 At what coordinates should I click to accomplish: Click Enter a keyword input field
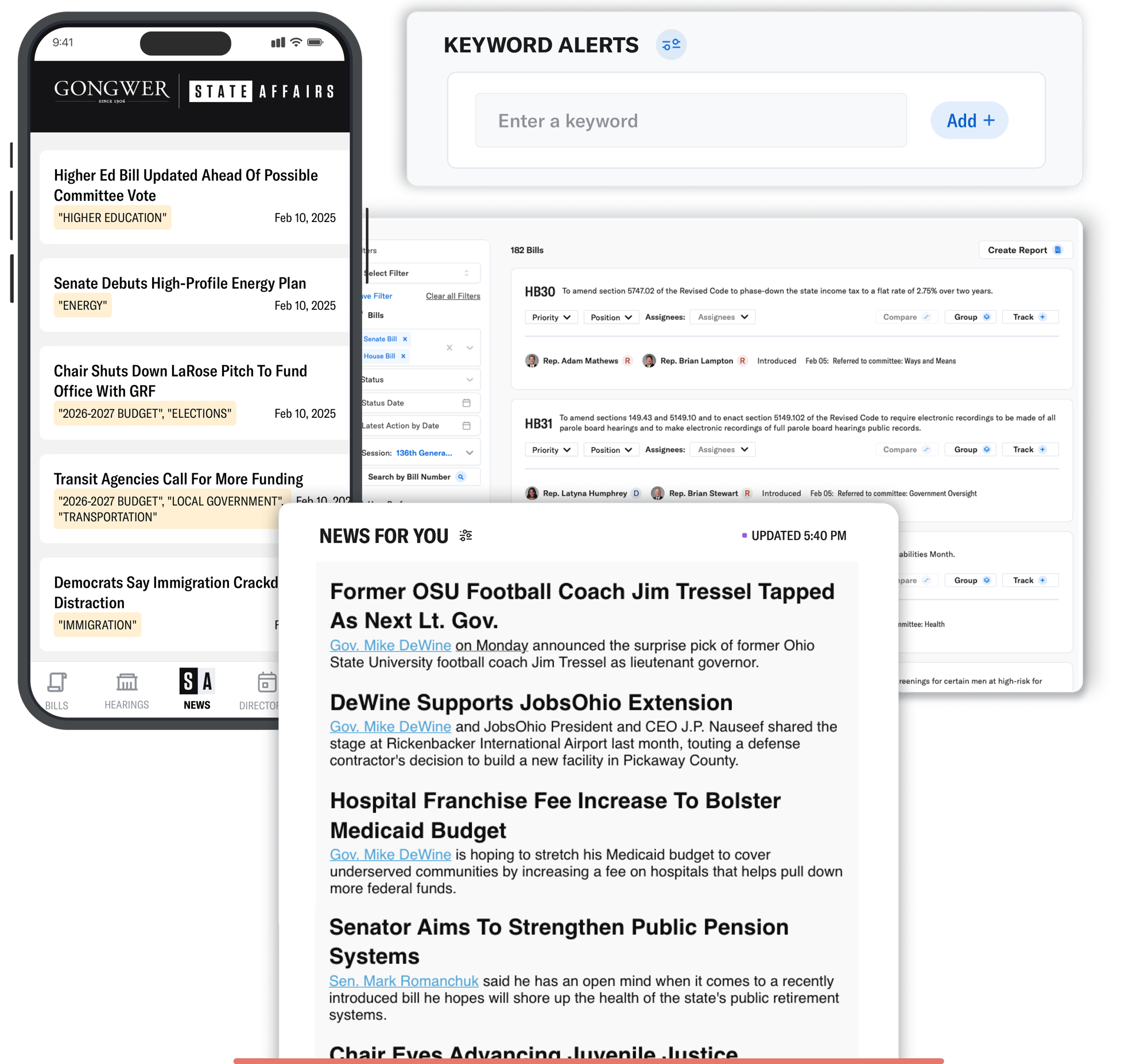[x=690, y=120]
